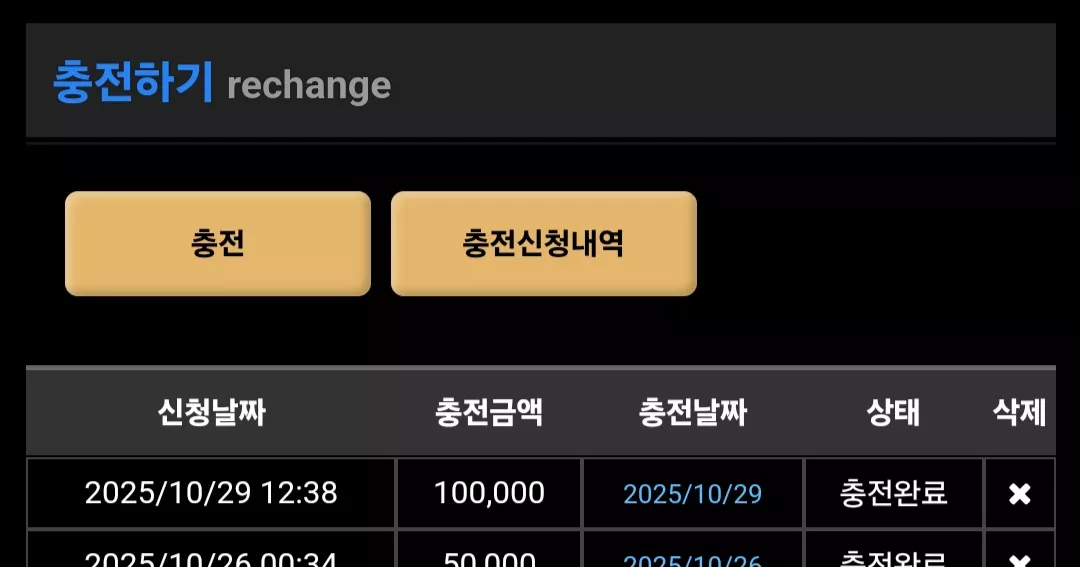Click the 신청날짜 column header
This screenshot has height=567, width=1080.
211,413
